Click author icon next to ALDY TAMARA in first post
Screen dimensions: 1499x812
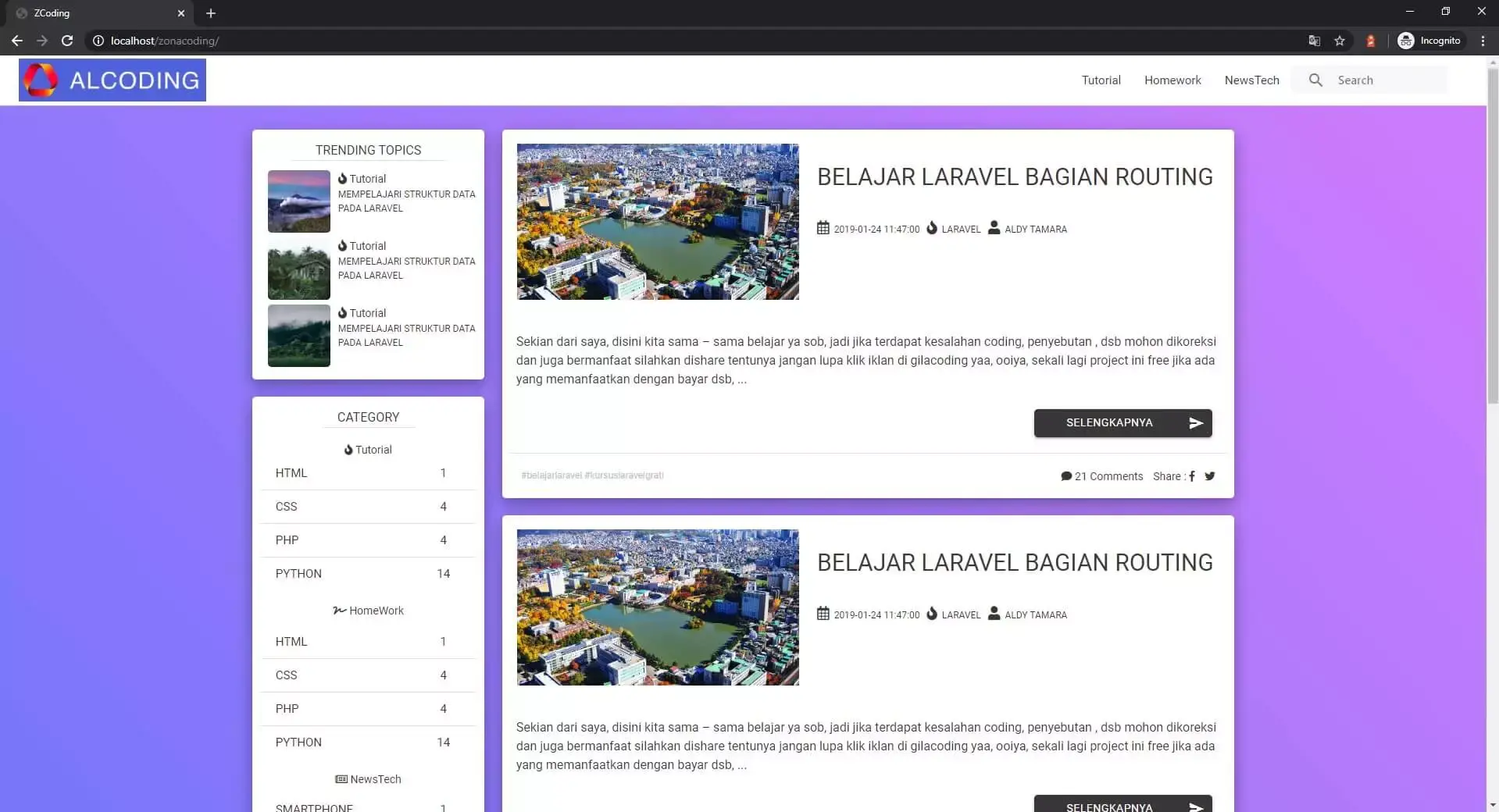pos(994,227)
